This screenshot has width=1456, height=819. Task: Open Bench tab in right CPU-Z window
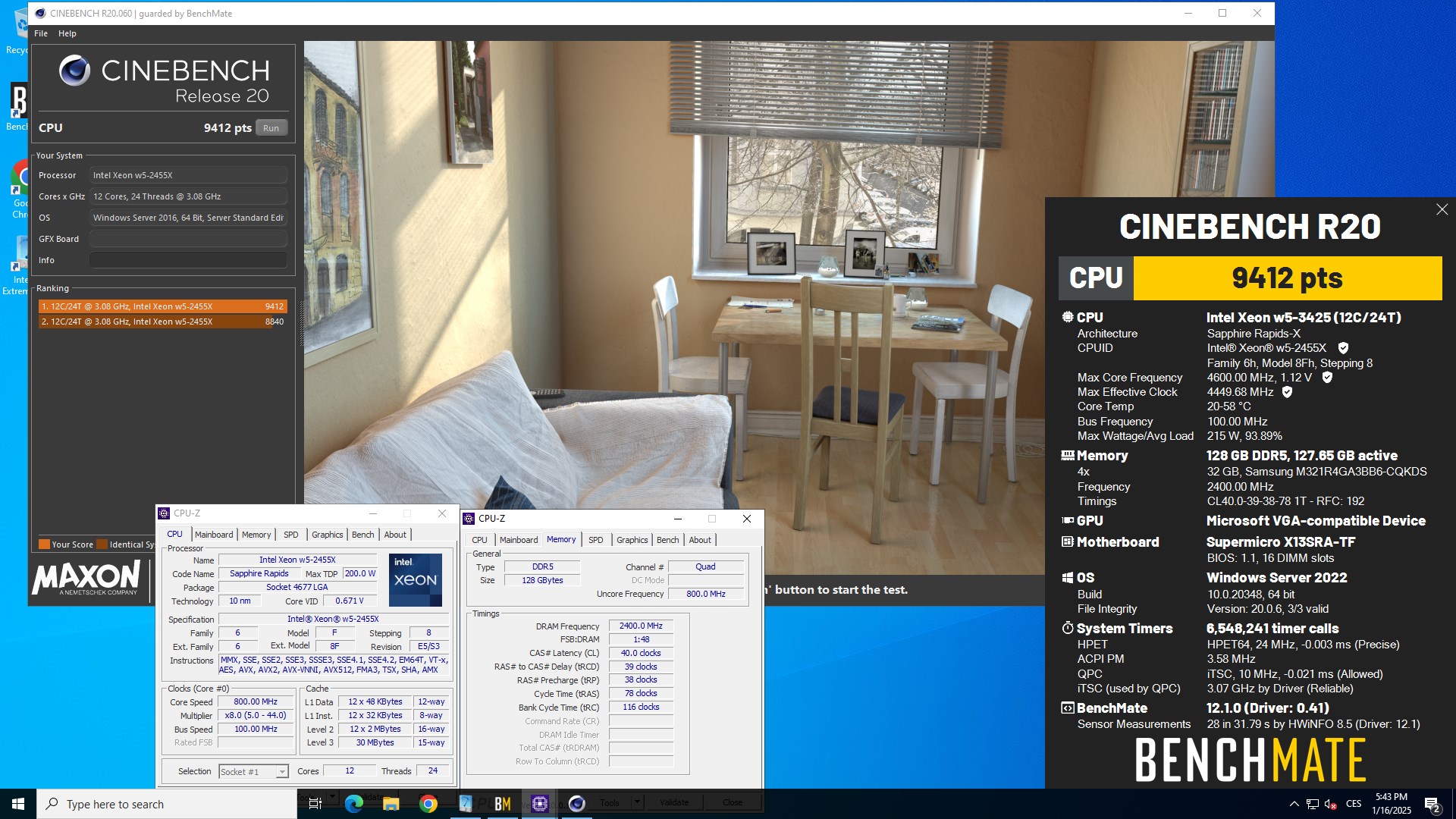point(668,540)
